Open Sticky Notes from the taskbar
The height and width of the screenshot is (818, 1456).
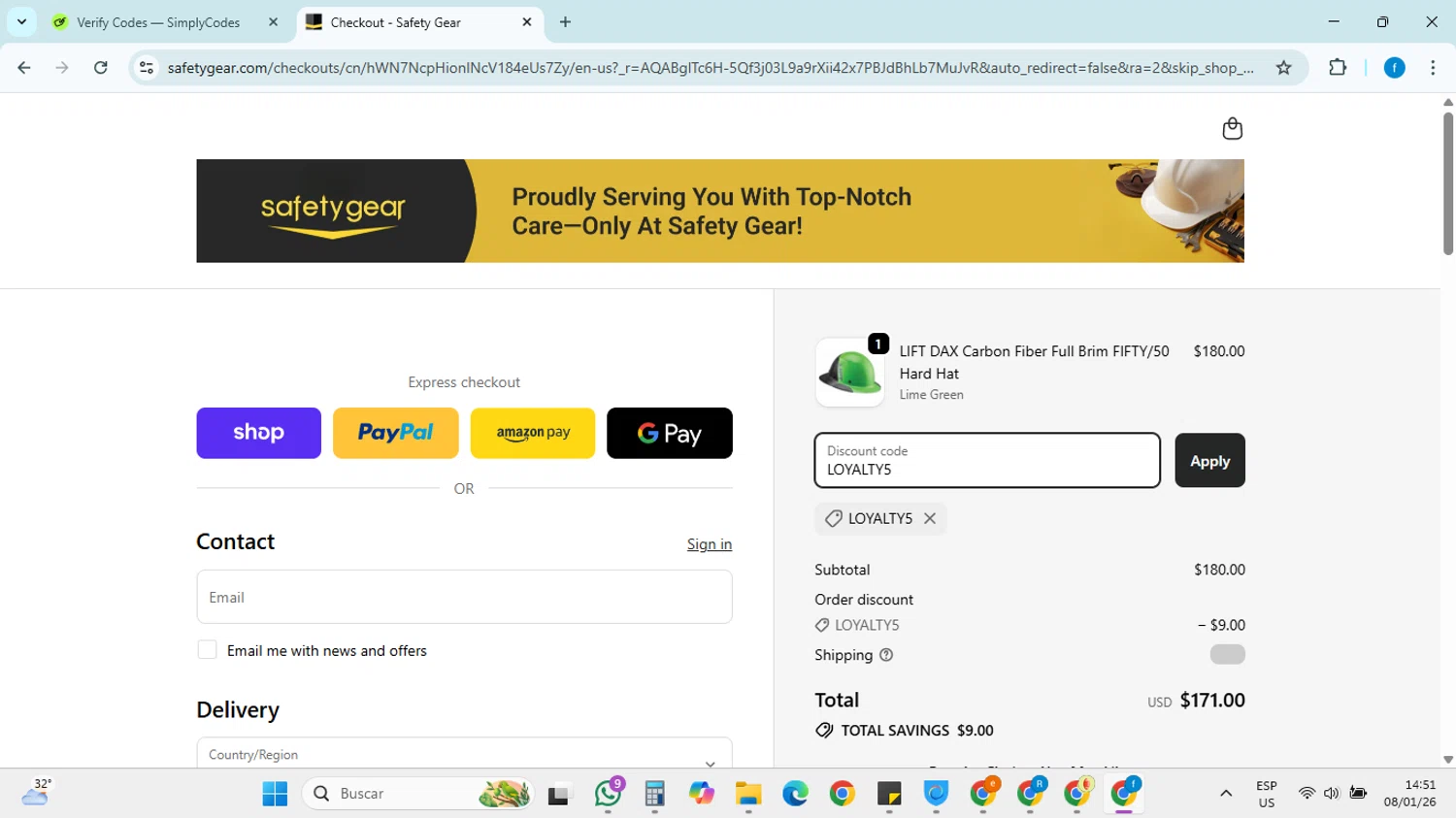tap(889, 794)
